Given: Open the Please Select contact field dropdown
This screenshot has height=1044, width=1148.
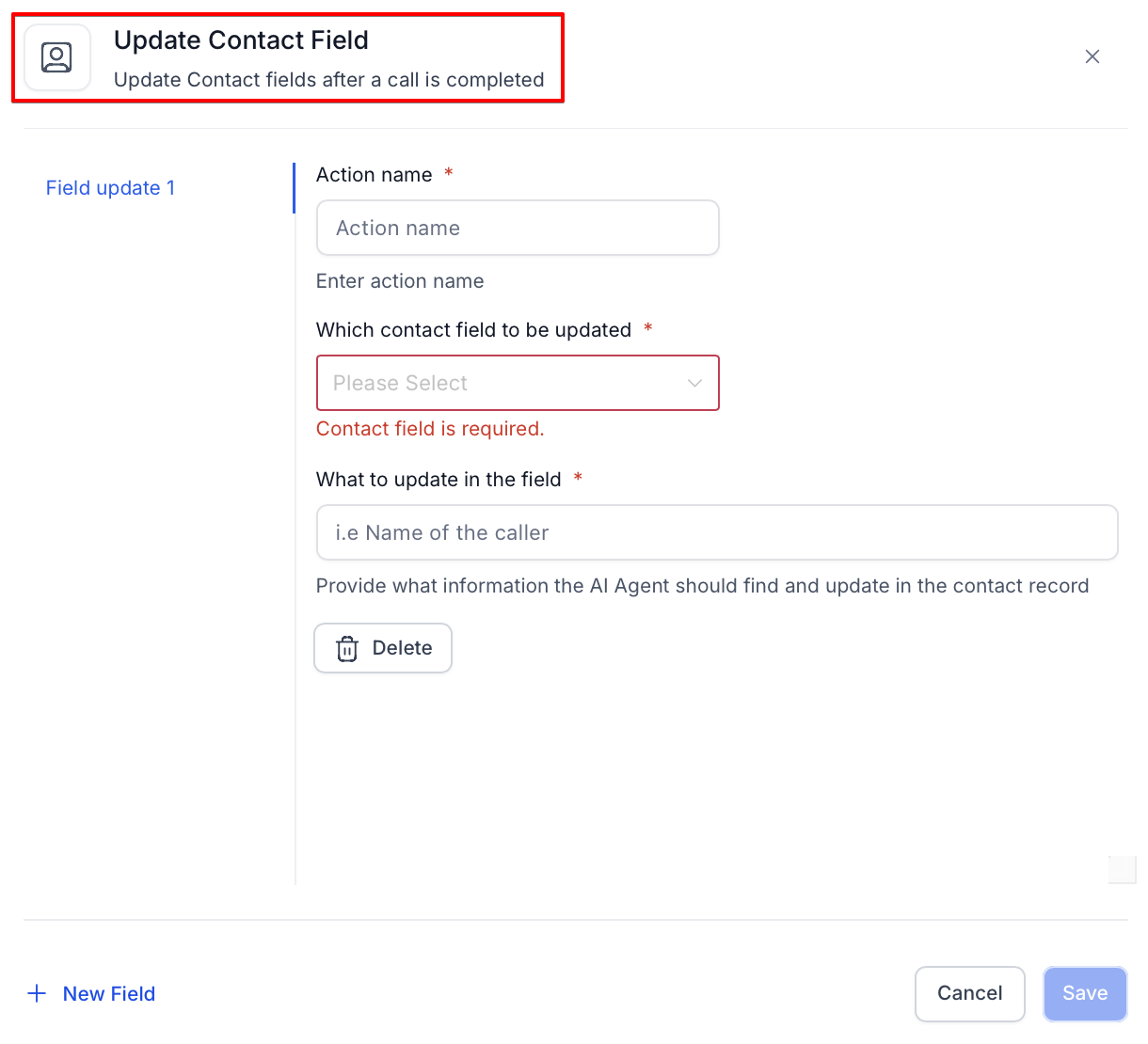Looking at the screenshot, I should click(508, 383).
